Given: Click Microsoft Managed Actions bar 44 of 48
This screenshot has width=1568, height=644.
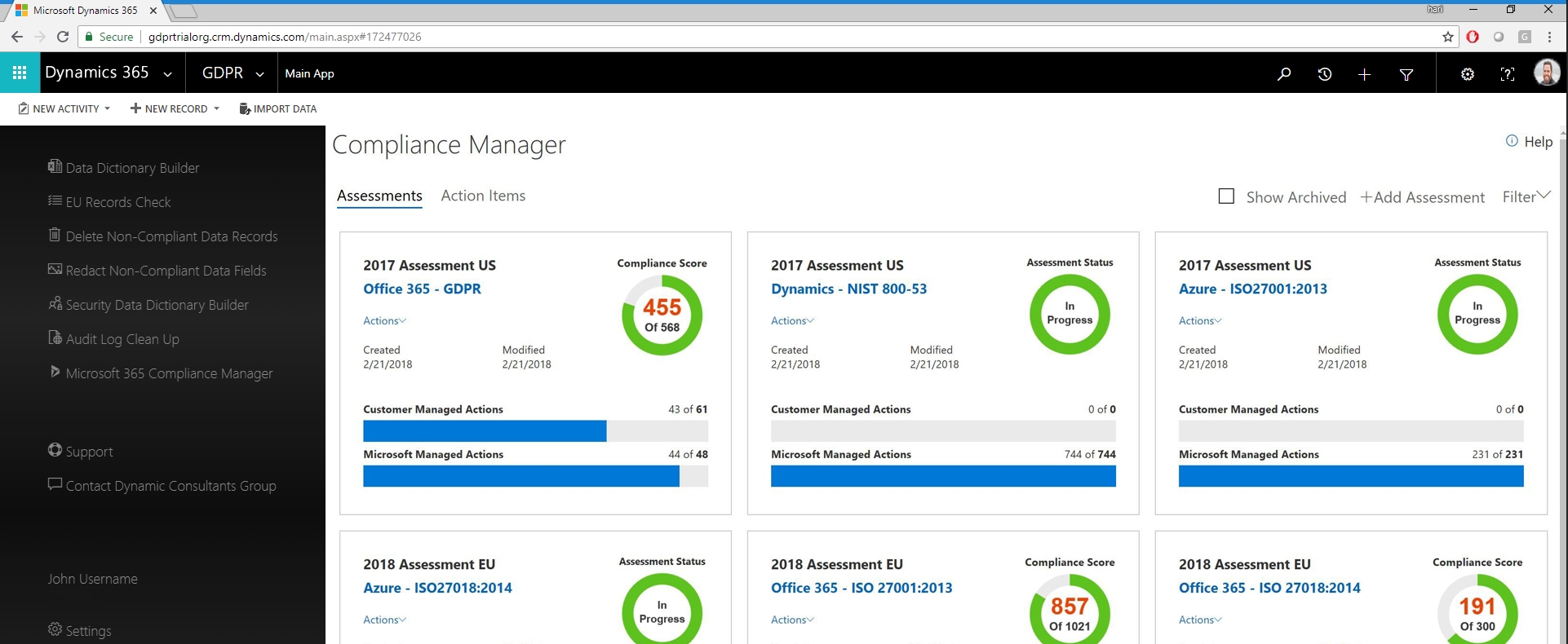Looking at the screenshot, I should pyautogui.click(x=535, y=476).
